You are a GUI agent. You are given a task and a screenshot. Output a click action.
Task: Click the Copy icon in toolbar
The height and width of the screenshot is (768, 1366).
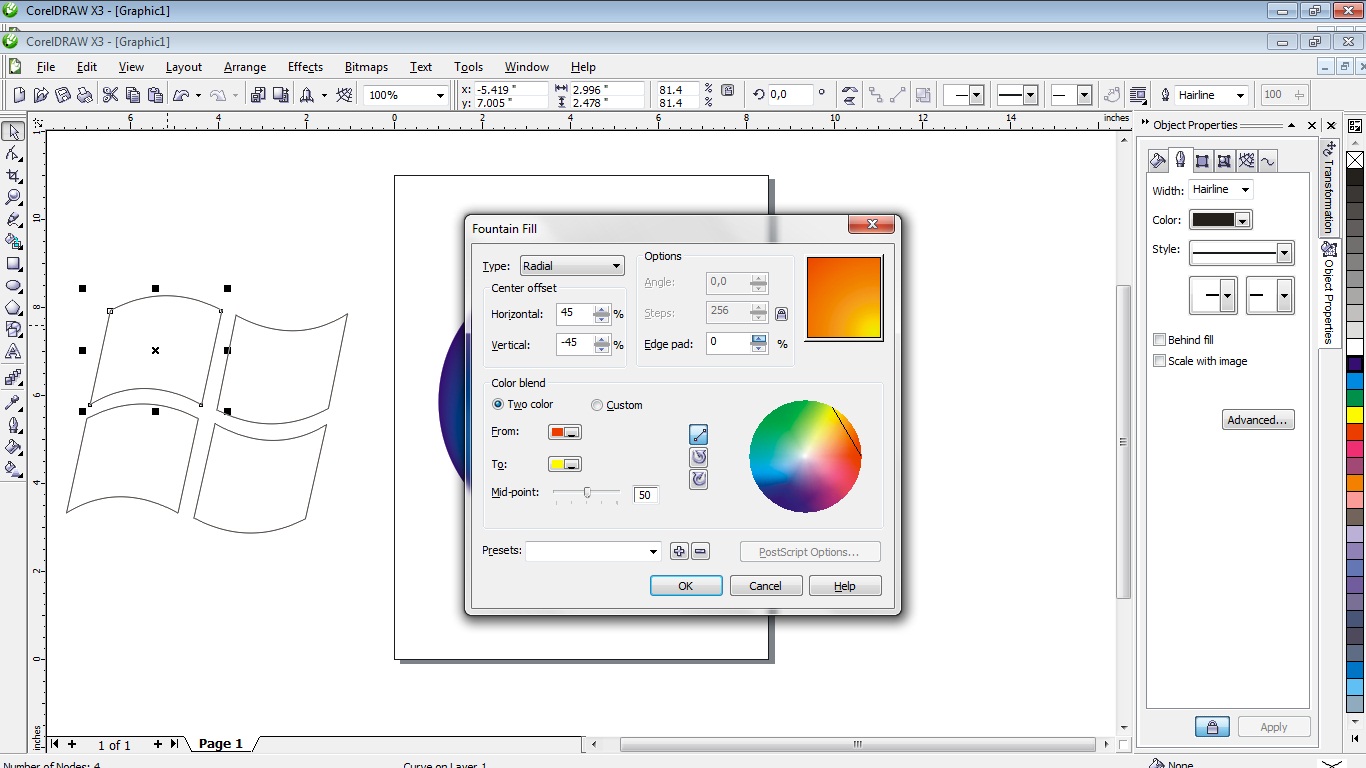click(132, 95)
